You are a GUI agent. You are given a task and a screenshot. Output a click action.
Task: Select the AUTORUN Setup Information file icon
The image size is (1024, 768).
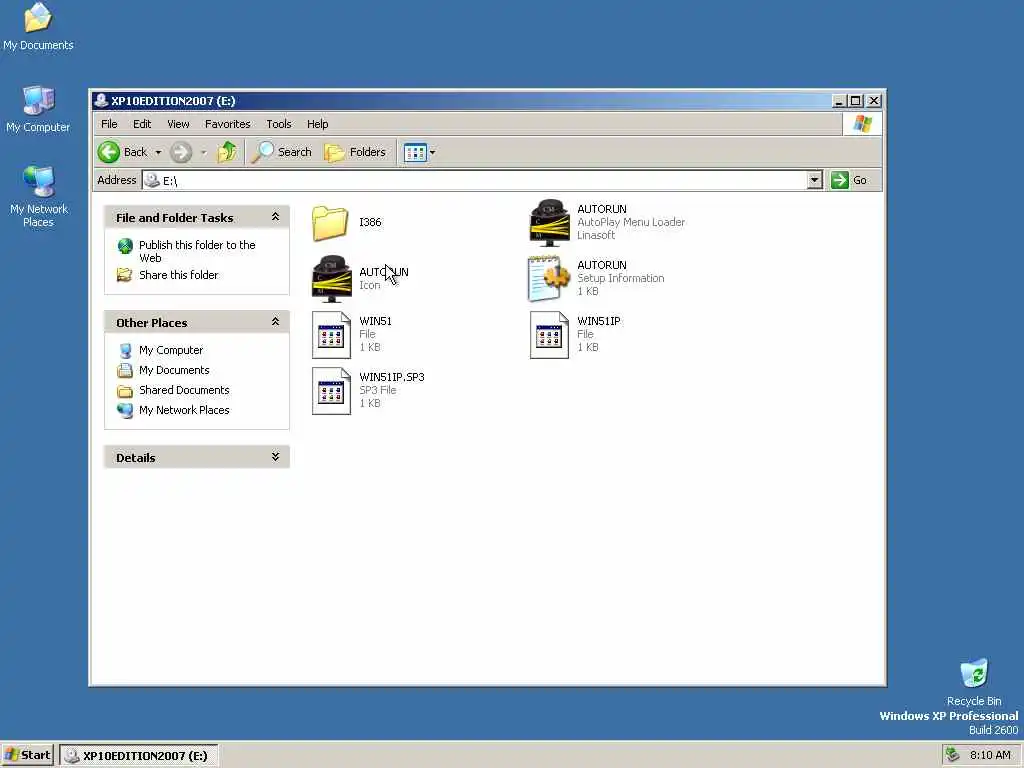pyautogui.click(x=549, y=279)
